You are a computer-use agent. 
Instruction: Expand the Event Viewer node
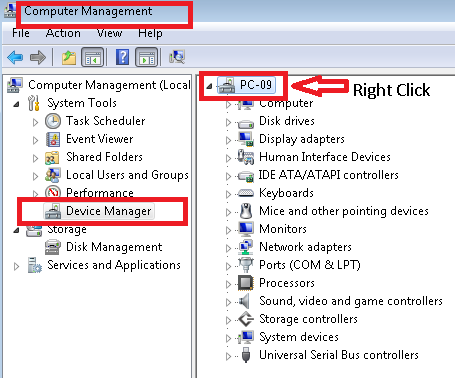tap(35, 140)
